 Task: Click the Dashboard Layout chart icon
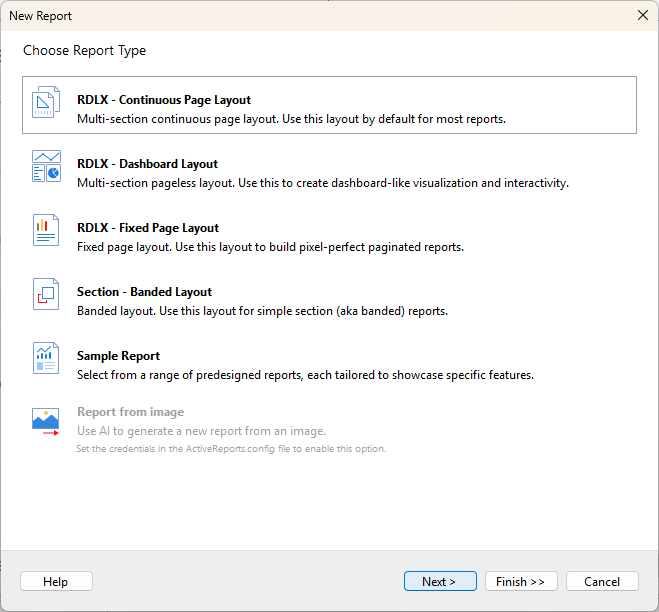pyautogui.click(x=47, y=167)
